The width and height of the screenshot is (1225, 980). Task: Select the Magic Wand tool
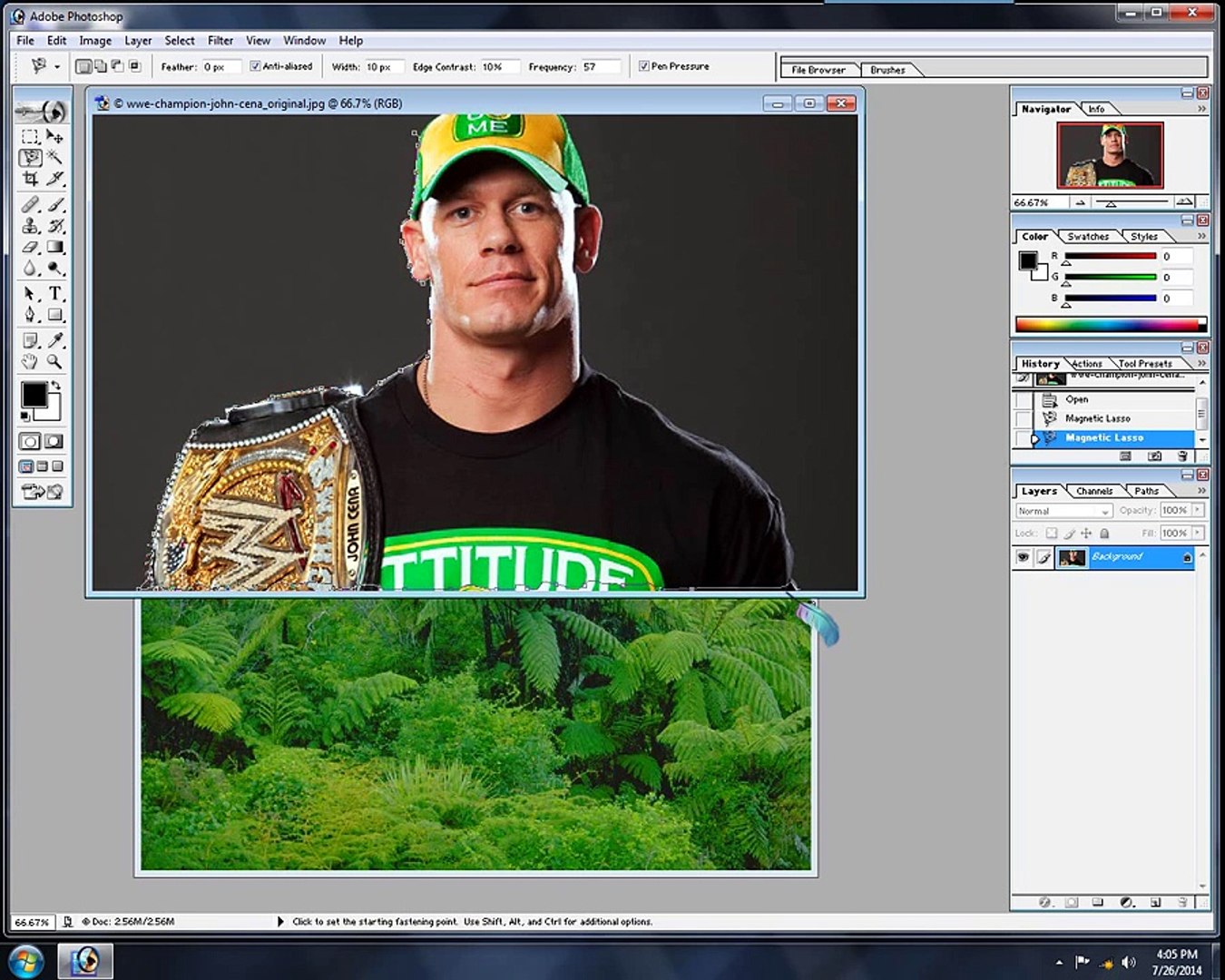point(54,157)
